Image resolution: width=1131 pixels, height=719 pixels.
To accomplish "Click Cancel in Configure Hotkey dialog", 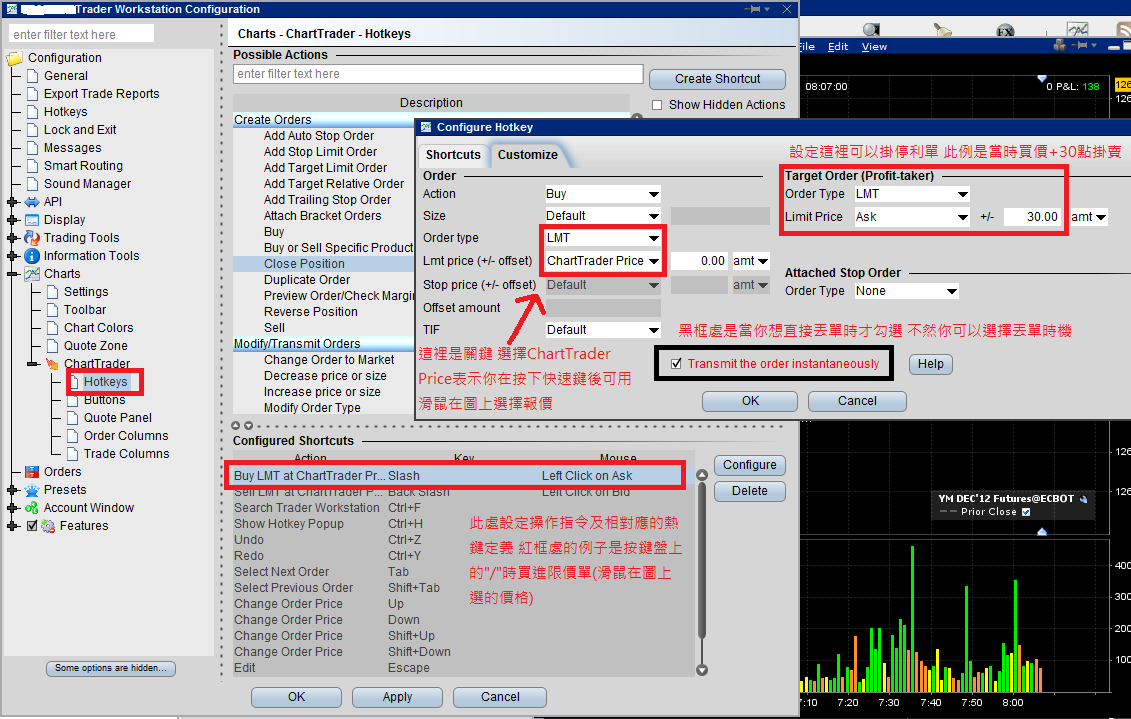I will [x=857, y=401].
